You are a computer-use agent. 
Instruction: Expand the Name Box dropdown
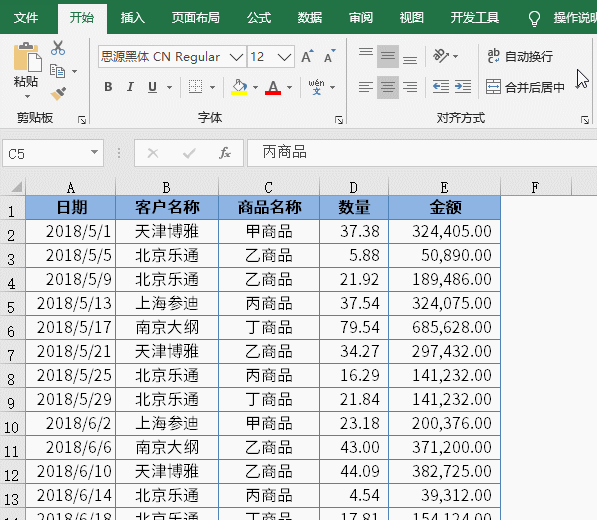94,152
